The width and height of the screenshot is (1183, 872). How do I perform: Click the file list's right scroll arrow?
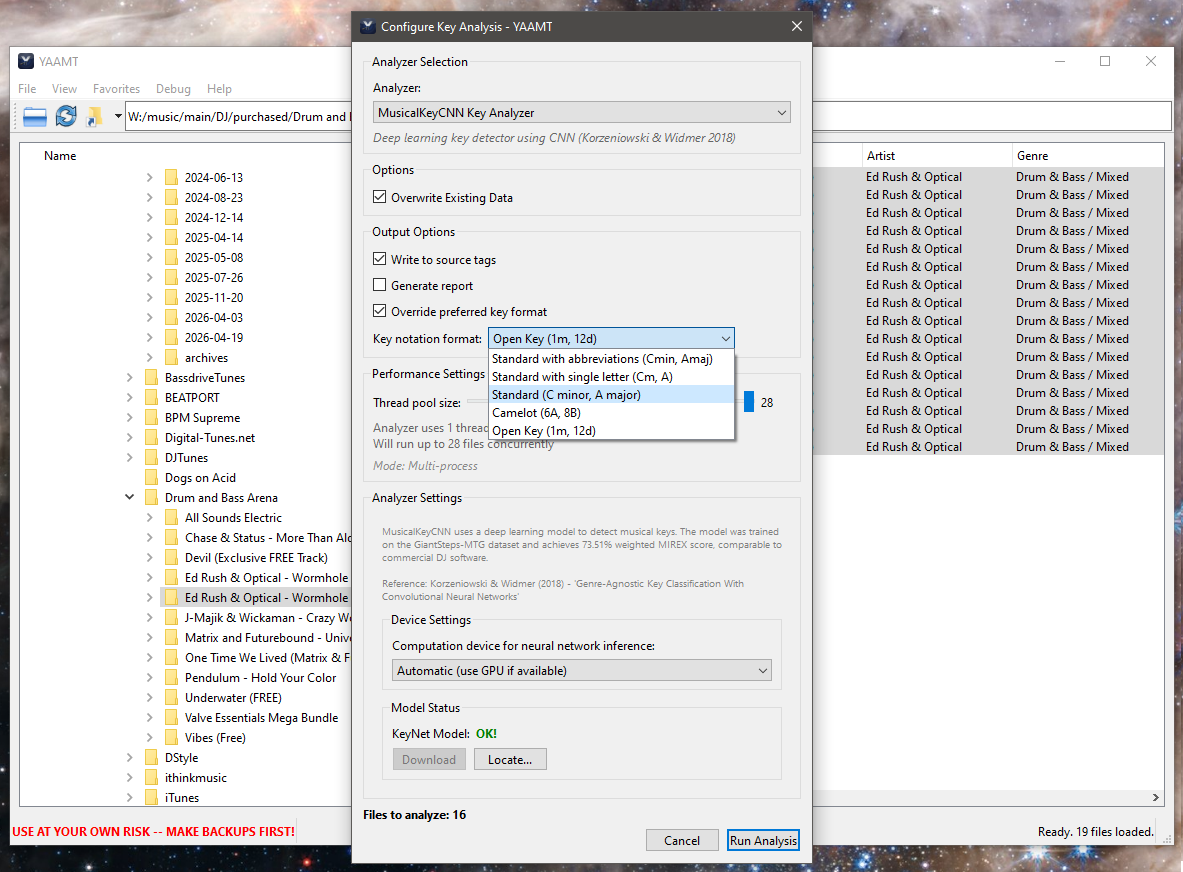point(1155,797)
